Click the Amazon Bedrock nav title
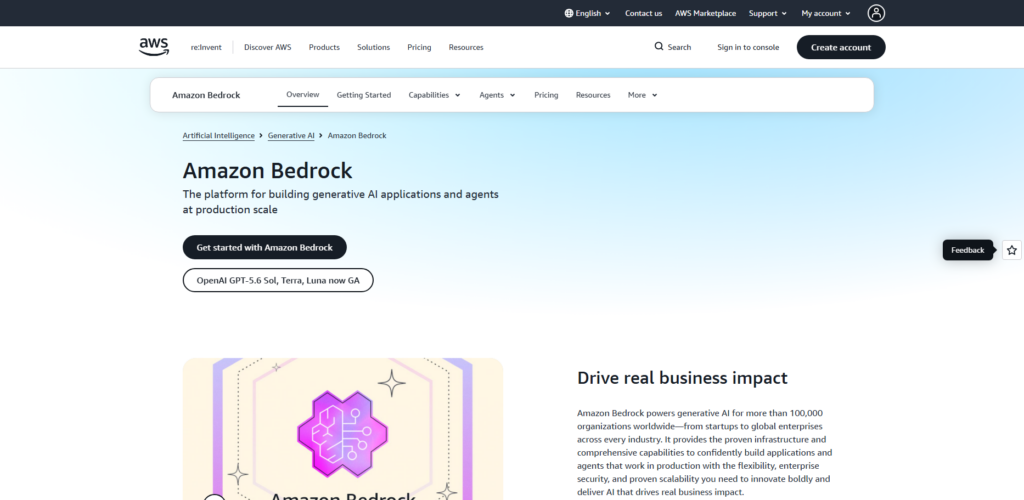The height and width of the screenshot is (500, 1024). click(x=206, y=95)
